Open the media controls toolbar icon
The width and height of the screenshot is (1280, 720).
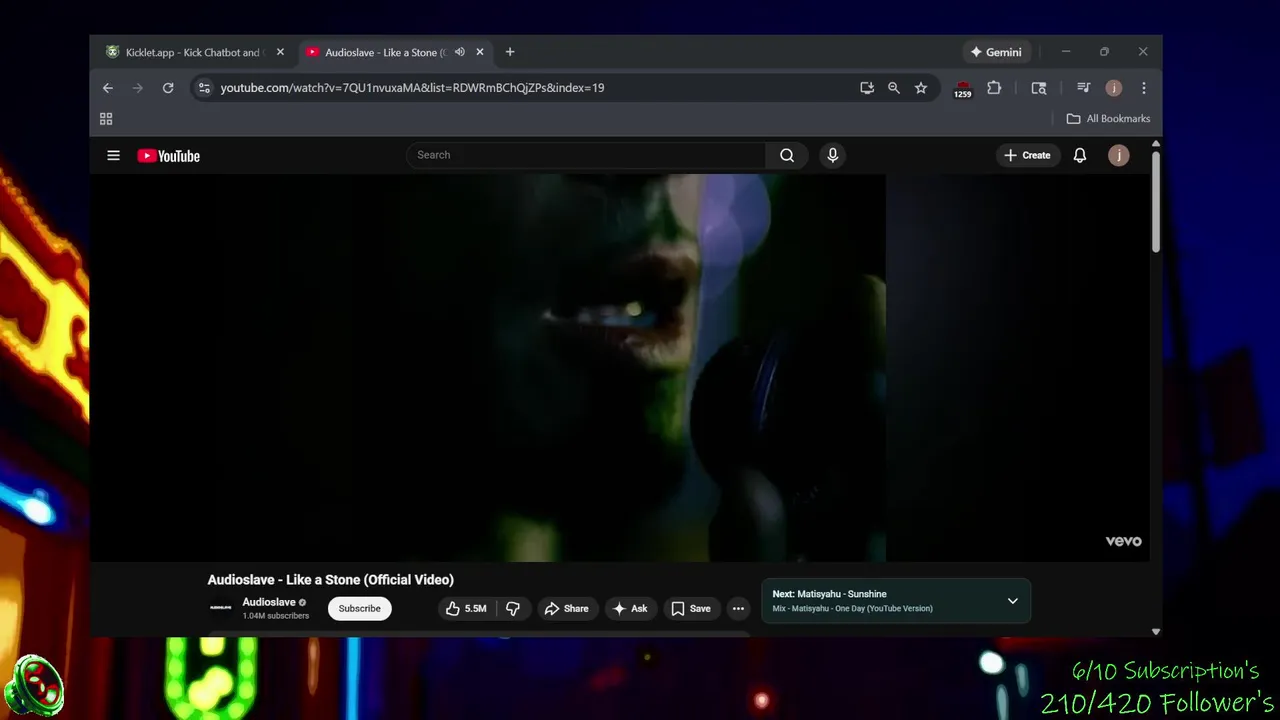[1083, 88]
